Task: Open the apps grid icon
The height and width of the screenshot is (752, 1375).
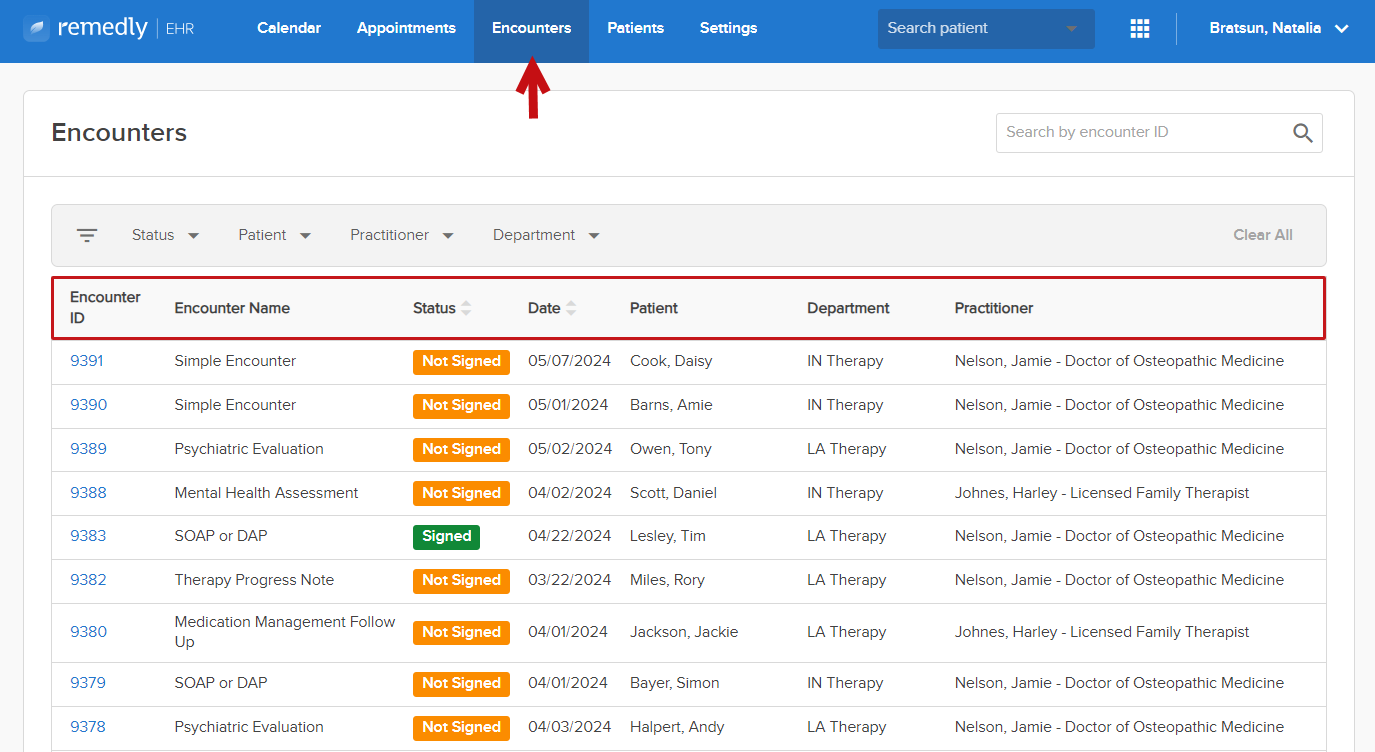Action: click(1140, 28)
